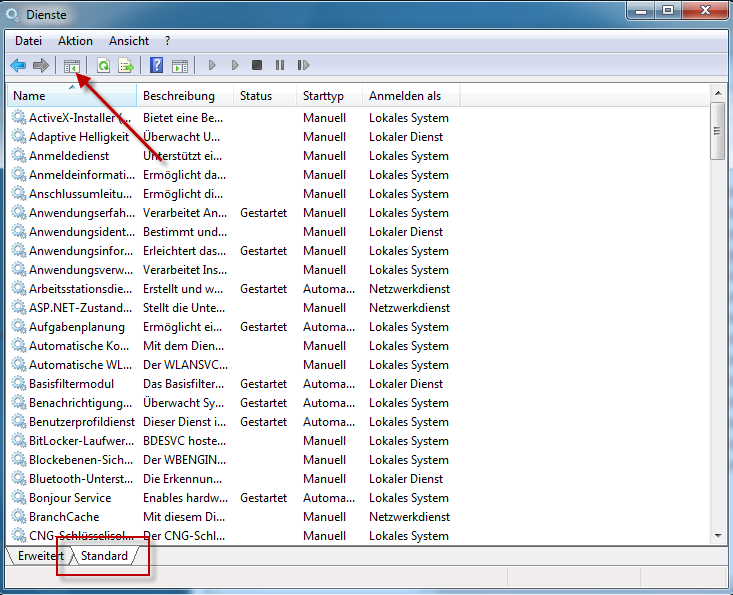Open the Aktion menu
The width and height of the screenshot is (733, 595).
click(75, 41)
